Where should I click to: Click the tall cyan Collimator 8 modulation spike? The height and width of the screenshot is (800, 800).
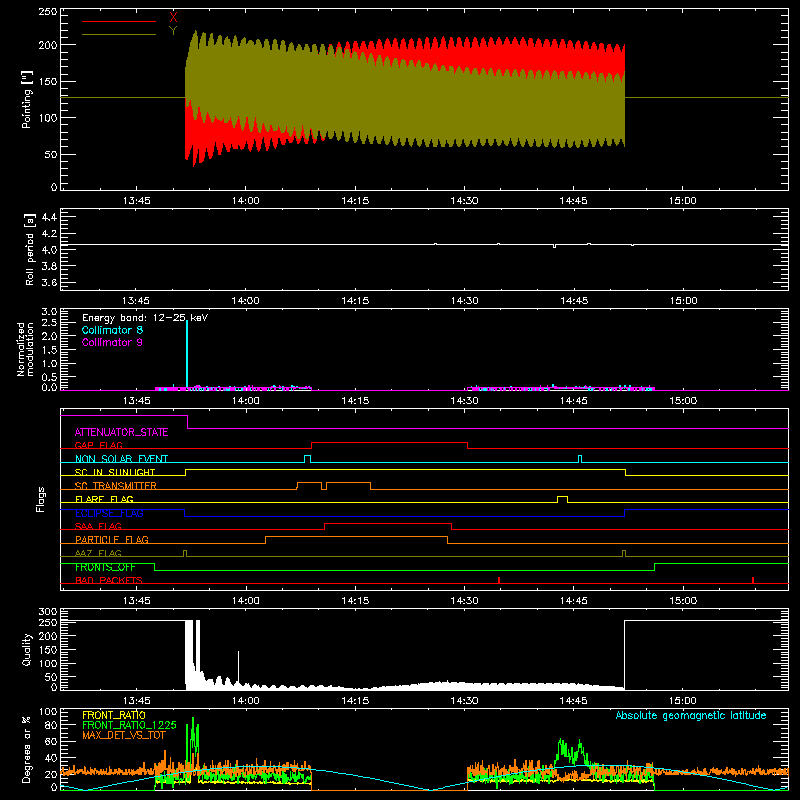point(187,354)
